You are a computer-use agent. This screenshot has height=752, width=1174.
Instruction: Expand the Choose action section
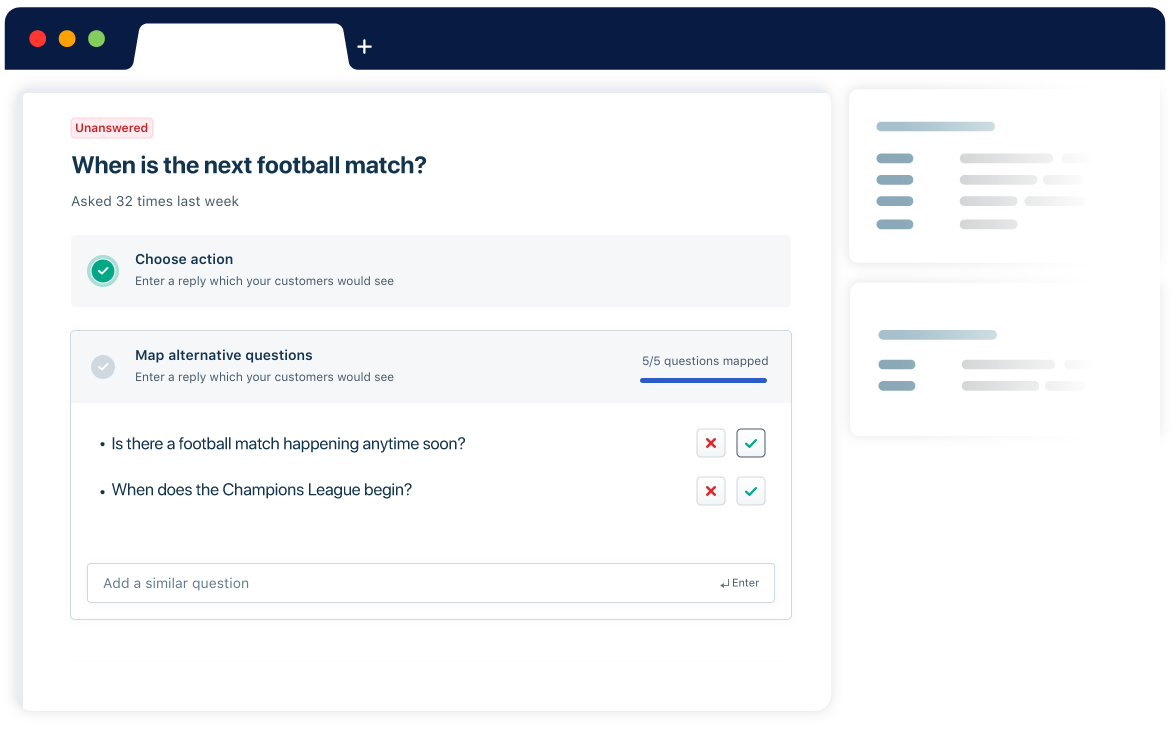tap(430, 270)
